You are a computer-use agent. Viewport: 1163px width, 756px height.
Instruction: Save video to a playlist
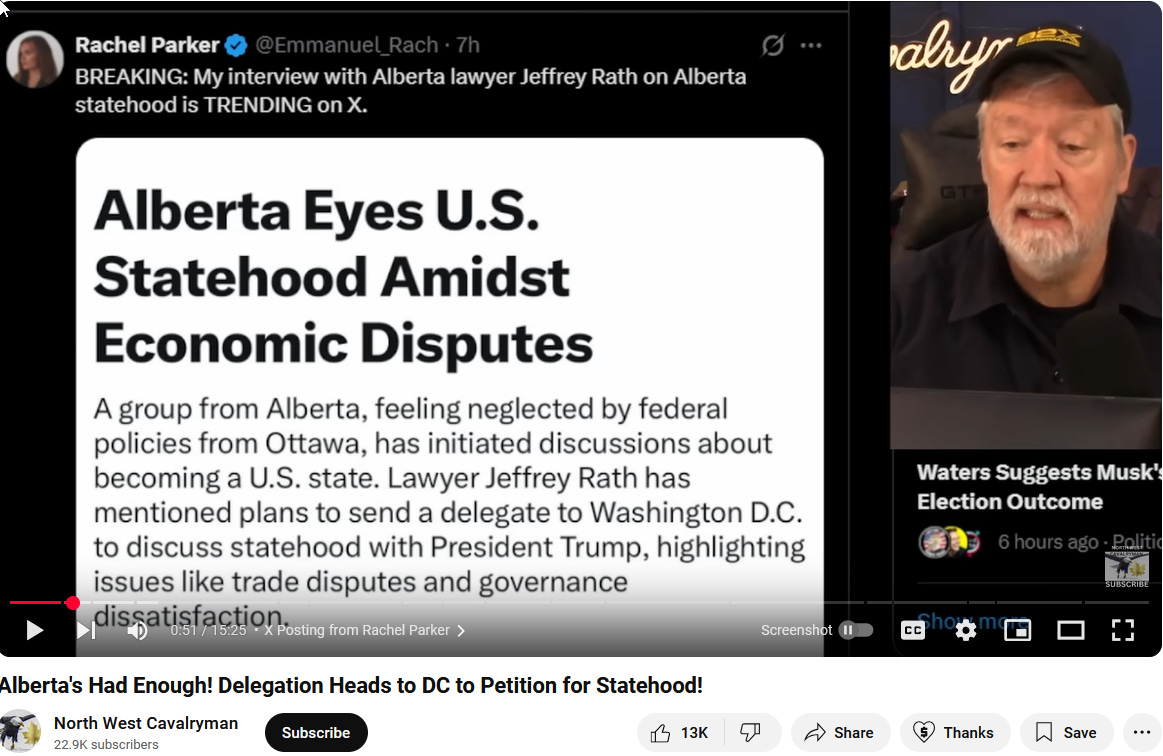tap(1067, 733)
